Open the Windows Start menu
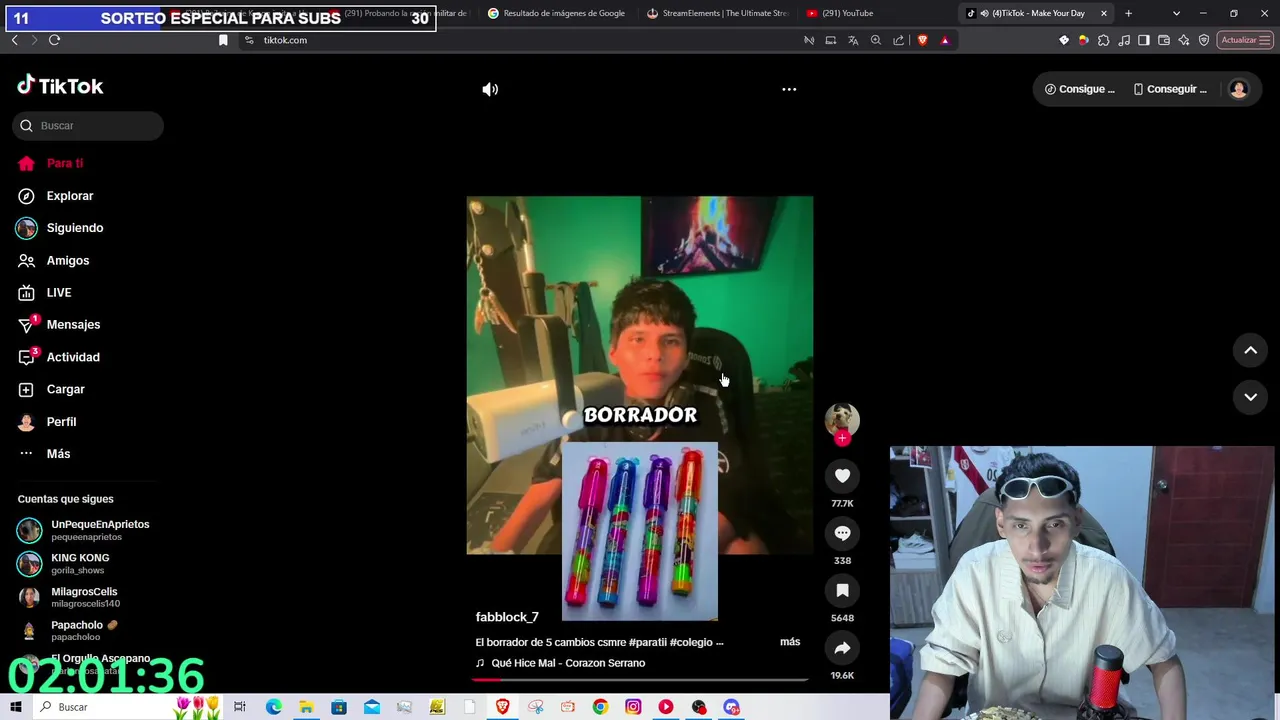1280x720 pixels. pyautogui.click(x=16, y=707)
